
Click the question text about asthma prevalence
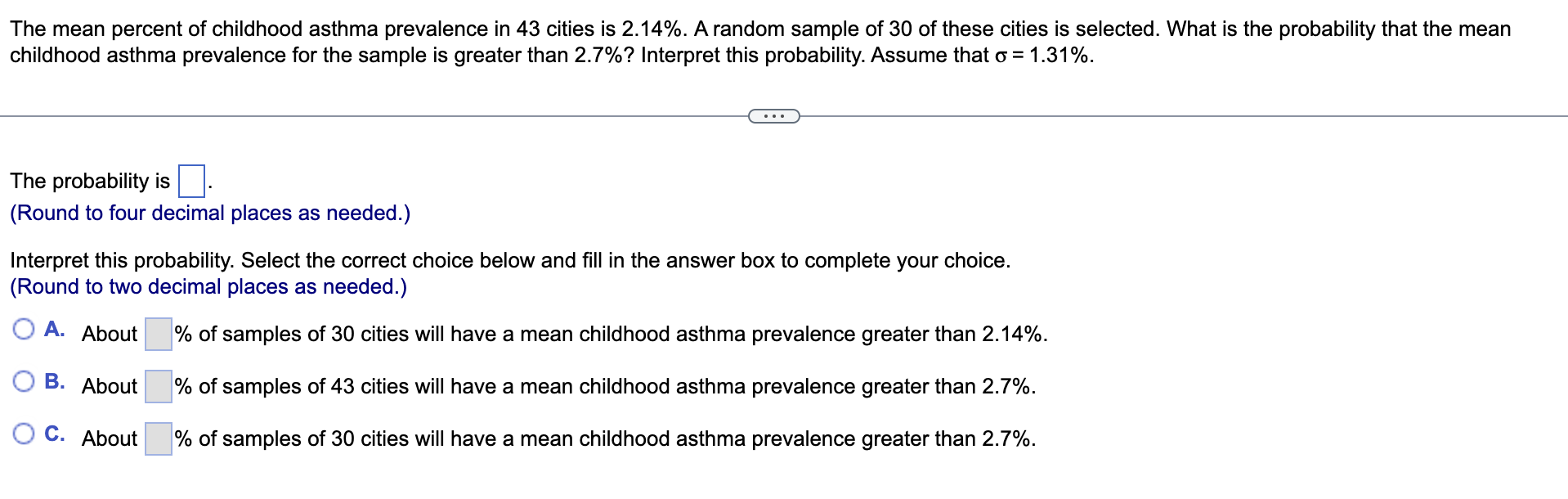[x=760, y=42]
